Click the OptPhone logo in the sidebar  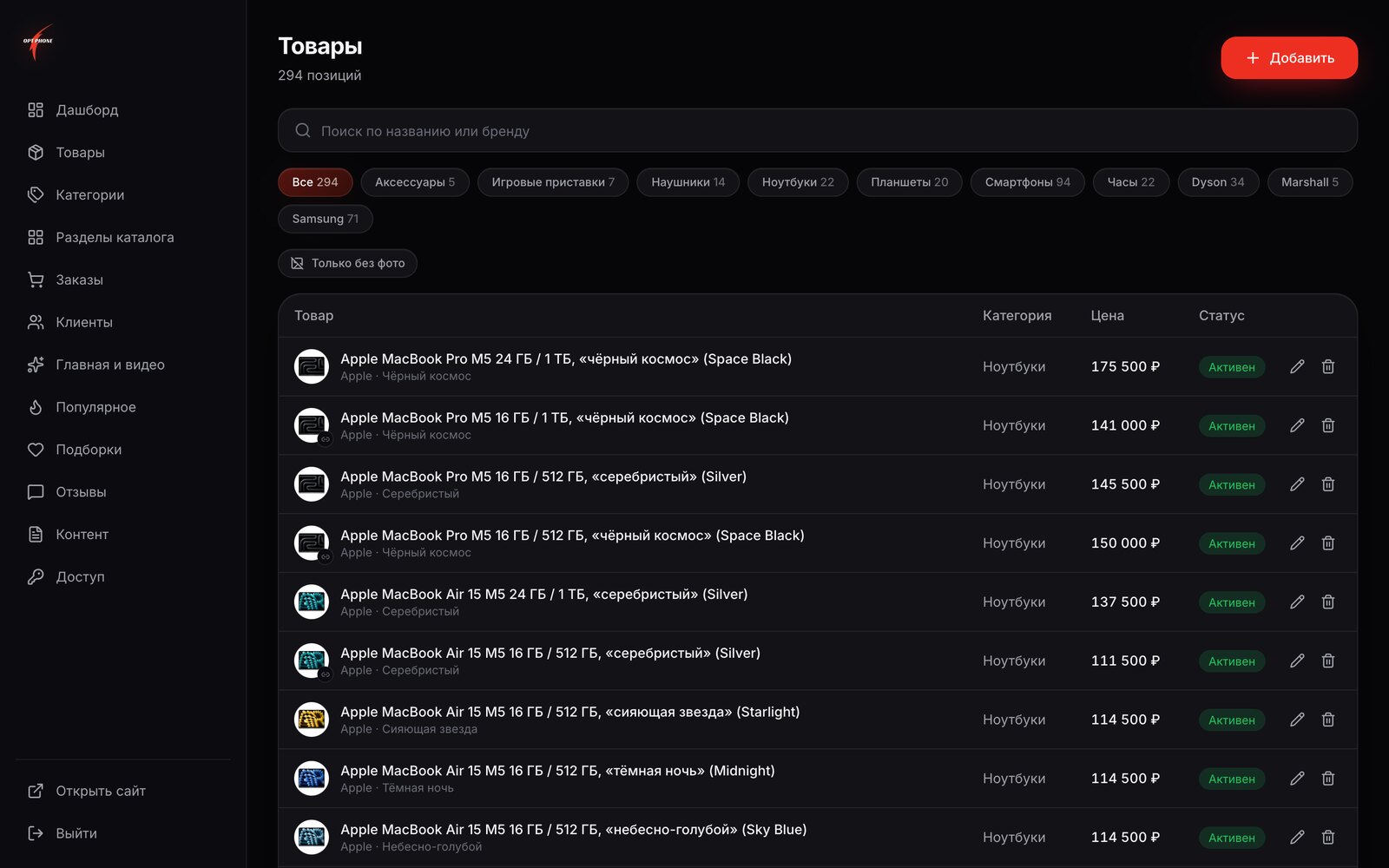pyautogui.click(x=38, y=42)
